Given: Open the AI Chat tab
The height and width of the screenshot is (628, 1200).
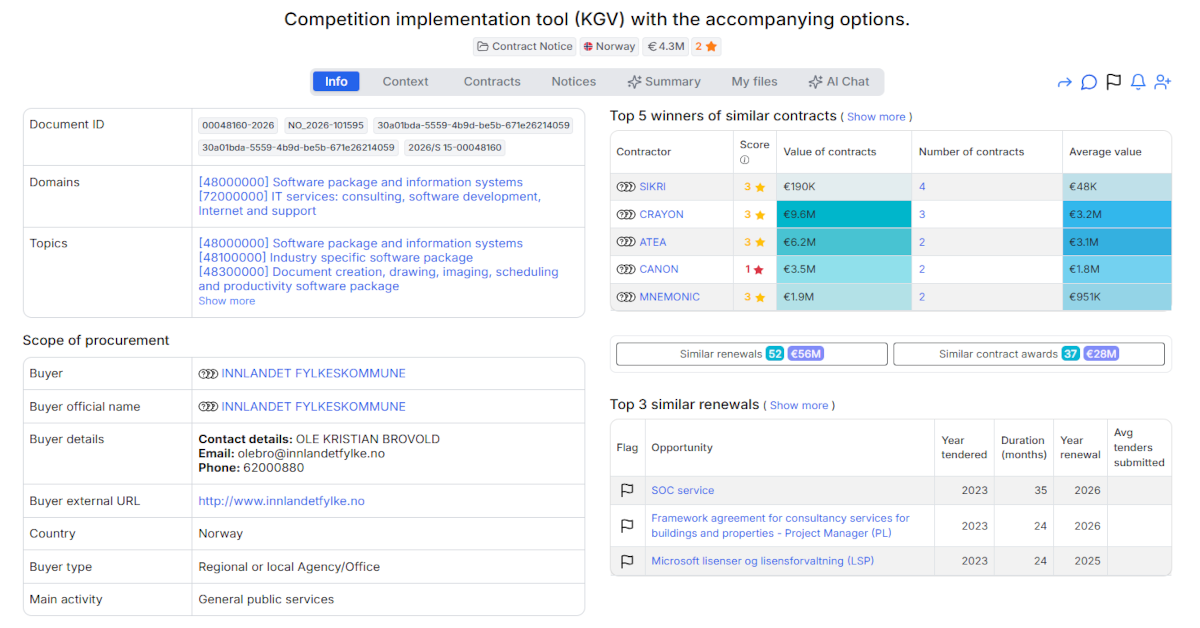Looking at the screenshot, I should 838,82.
